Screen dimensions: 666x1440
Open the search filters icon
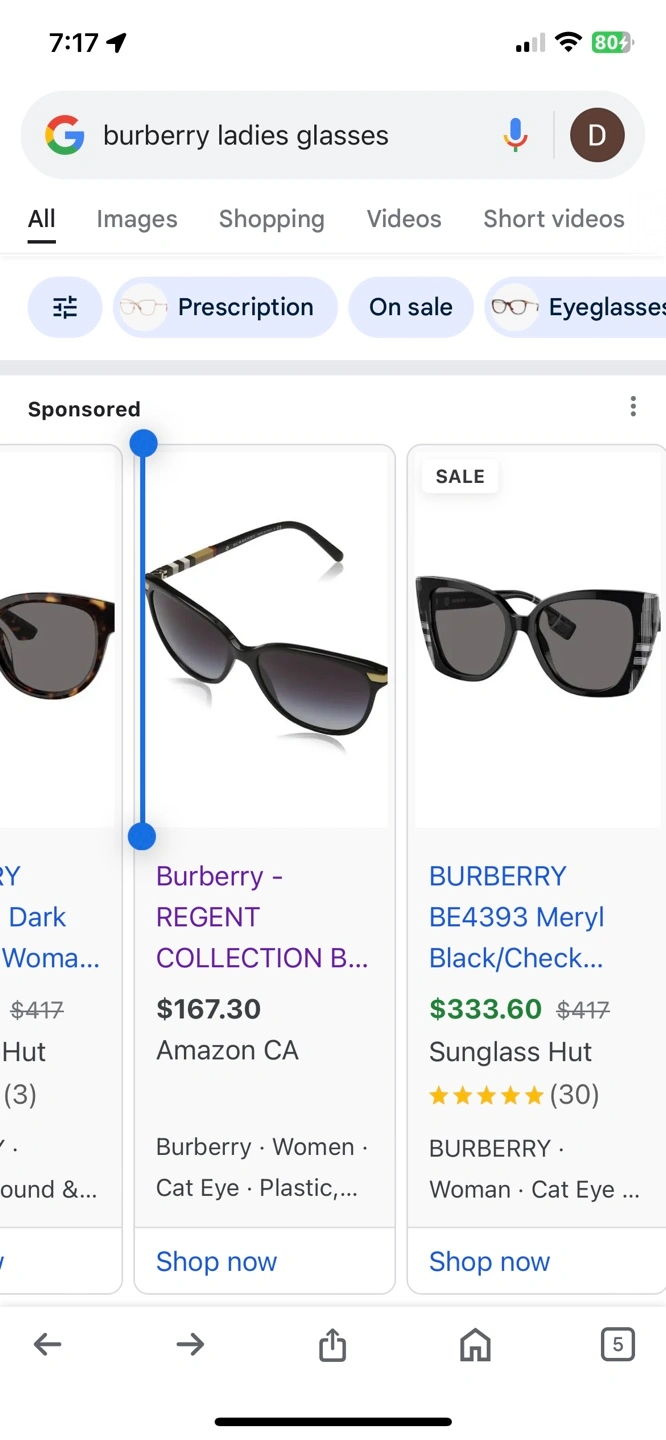point(65,307)
